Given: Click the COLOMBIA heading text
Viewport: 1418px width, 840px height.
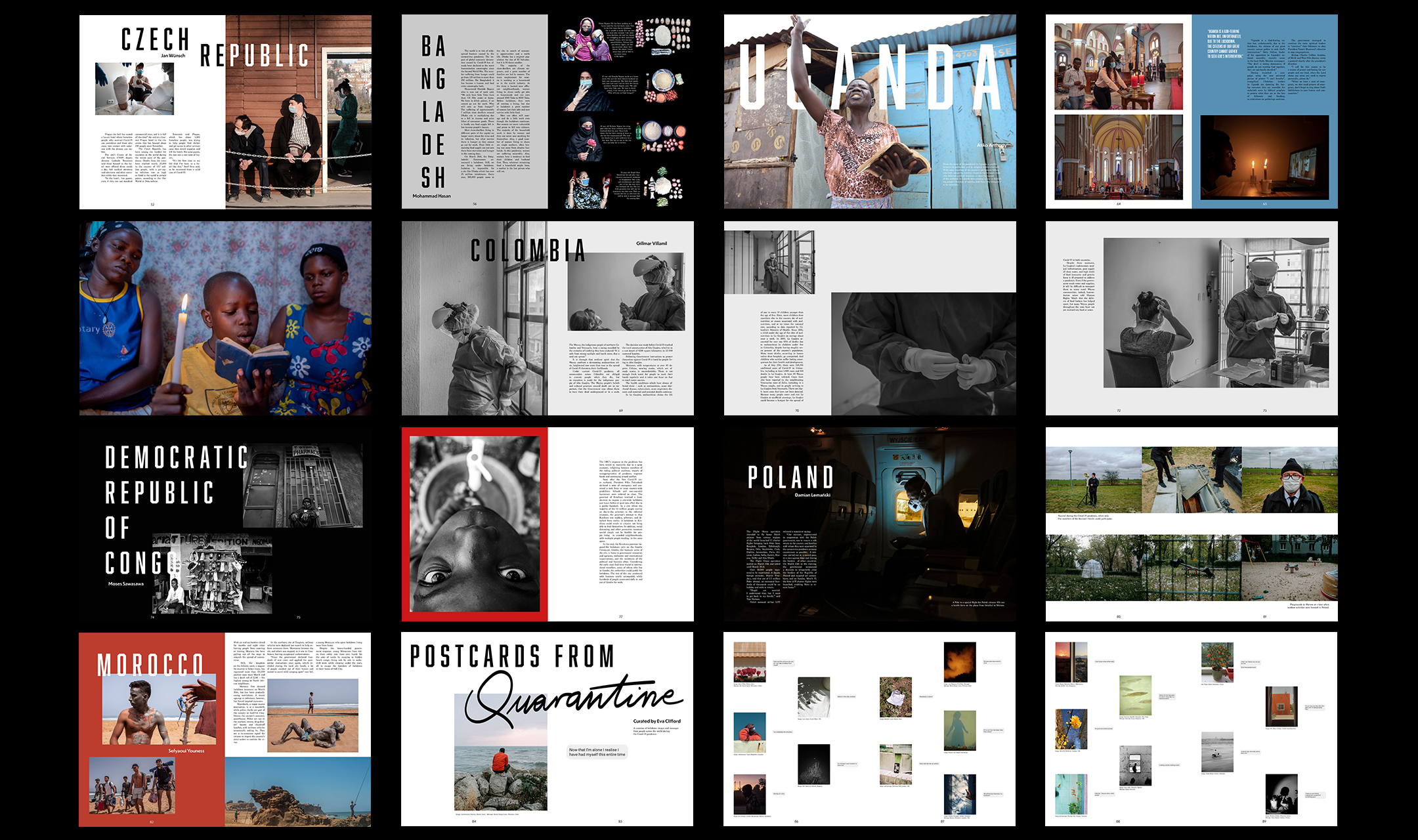Looking at the screenshot, I should point(528,251).
